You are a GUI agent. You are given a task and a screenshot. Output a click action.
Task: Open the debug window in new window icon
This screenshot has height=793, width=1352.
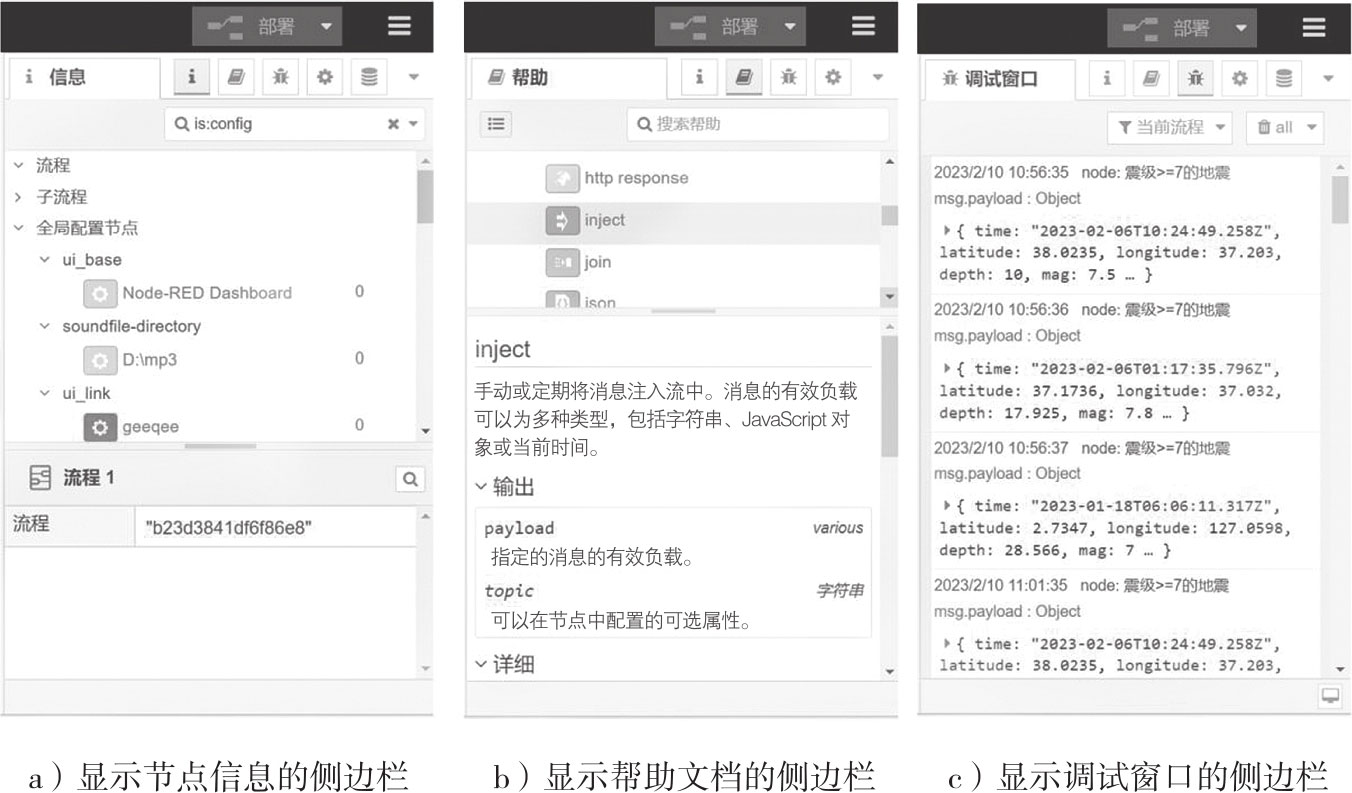(x=1330, y=697)
